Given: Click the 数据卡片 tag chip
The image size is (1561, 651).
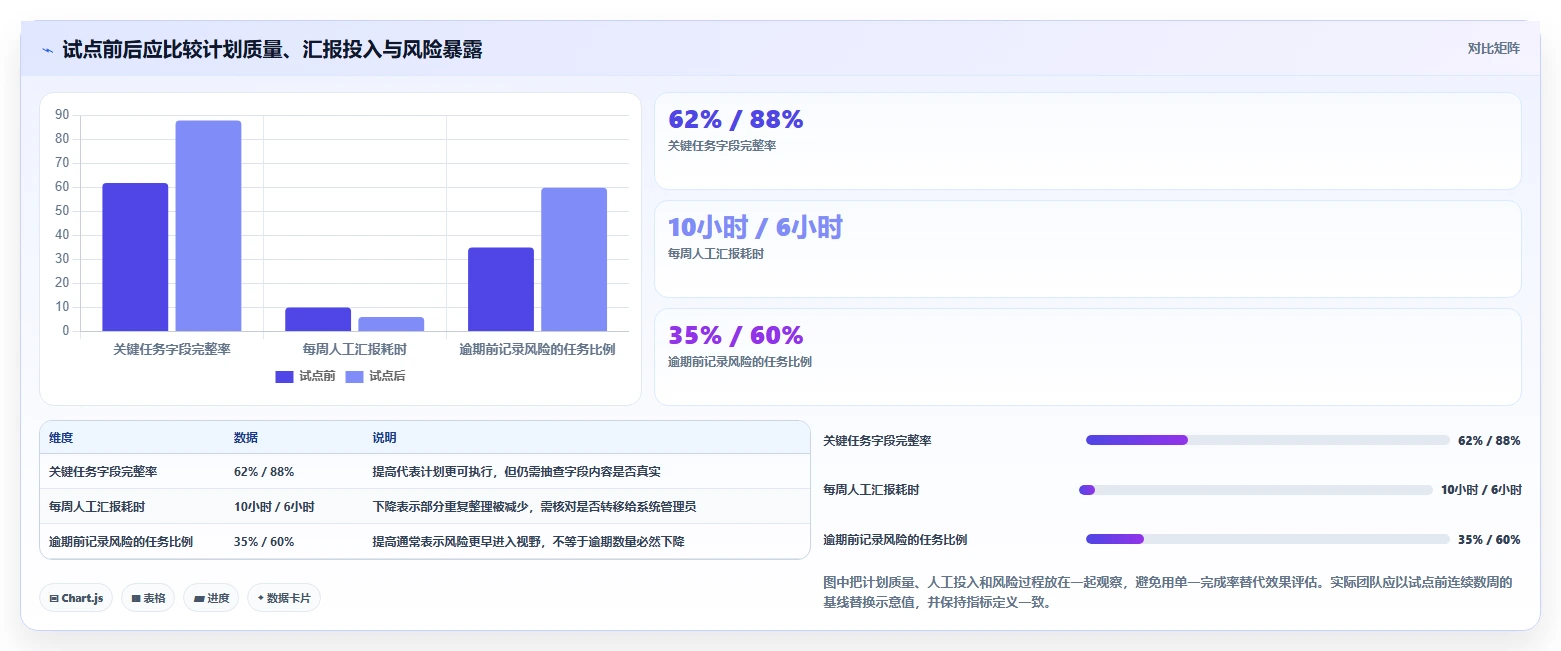Looking at the screenshot, I should pyautogui.click(x=284, y=598).
